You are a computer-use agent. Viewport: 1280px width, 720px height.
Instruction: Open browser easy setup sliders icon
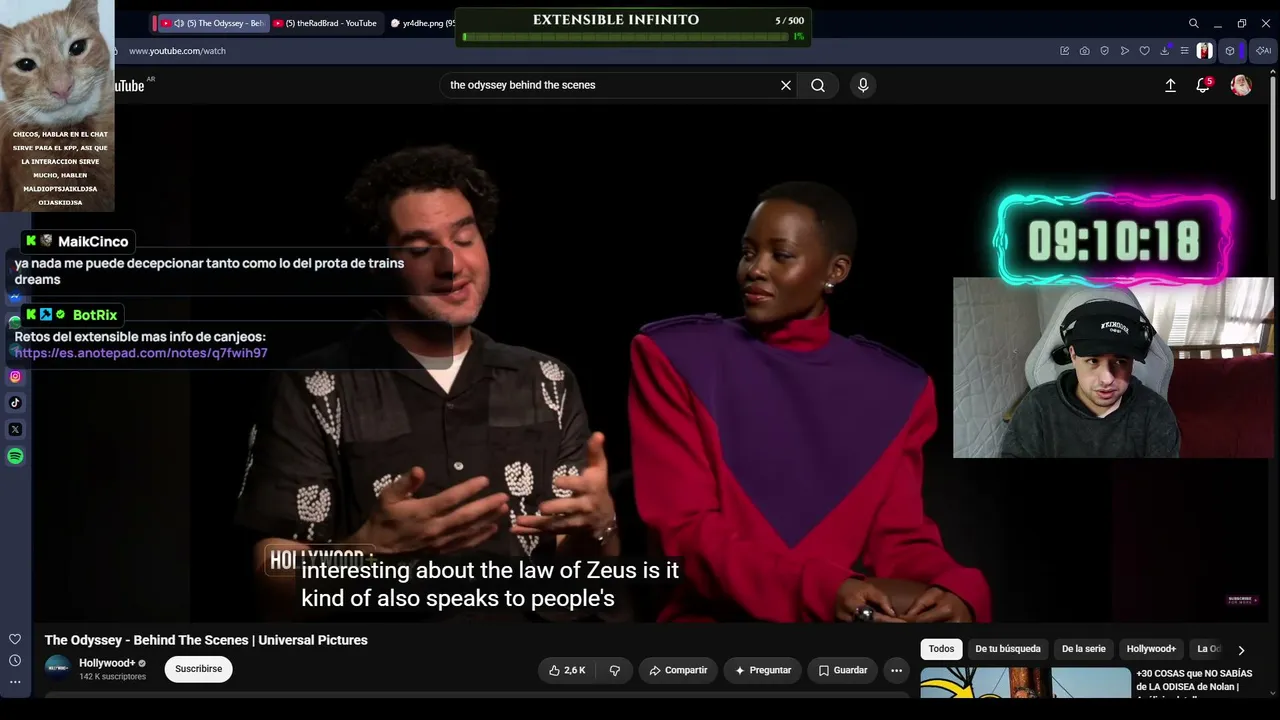[1184, 51]
